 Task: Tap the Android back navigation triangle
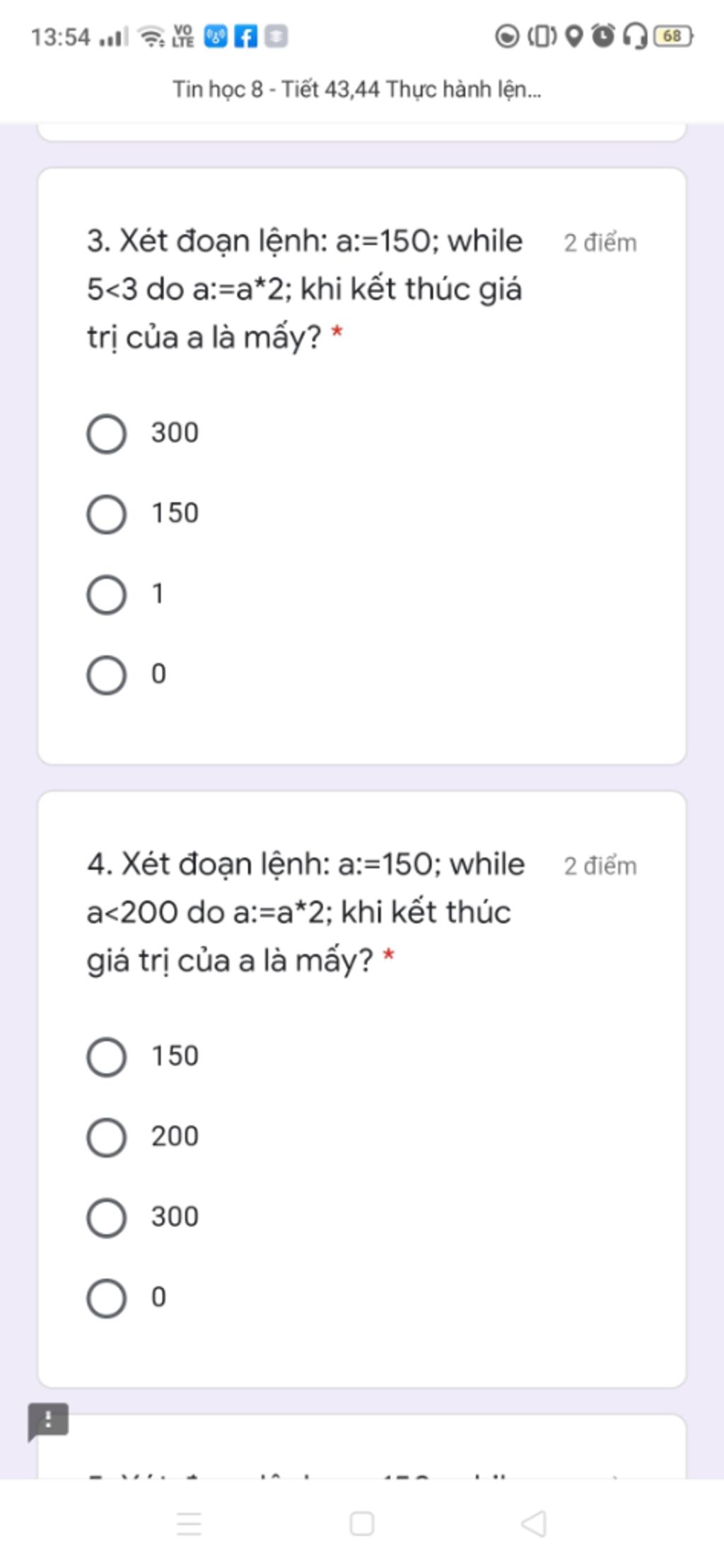(535, 1523)
